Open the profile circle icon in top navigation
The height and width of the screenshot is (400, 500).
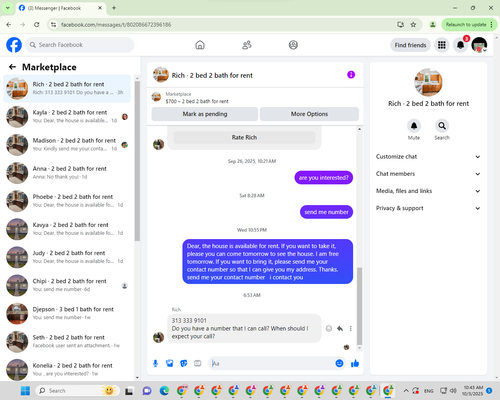(293, 45)
